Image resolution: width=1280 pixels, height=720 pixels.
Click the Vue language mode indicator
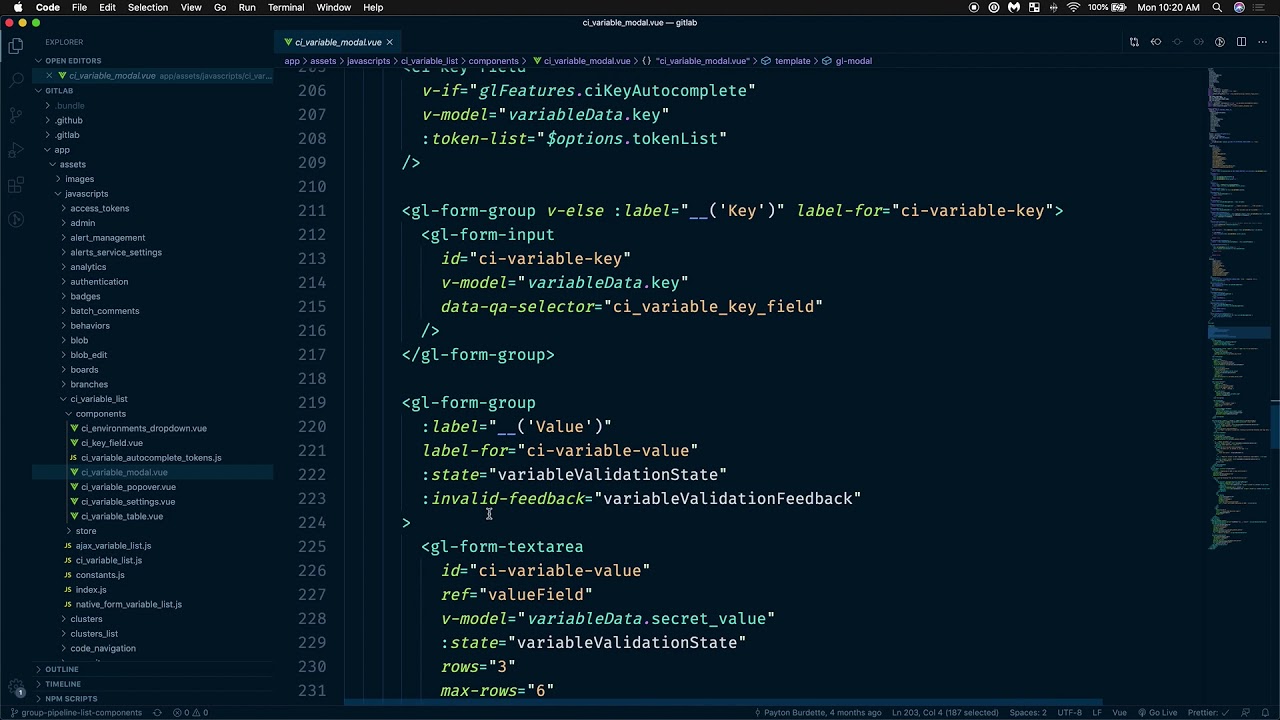1119,713
